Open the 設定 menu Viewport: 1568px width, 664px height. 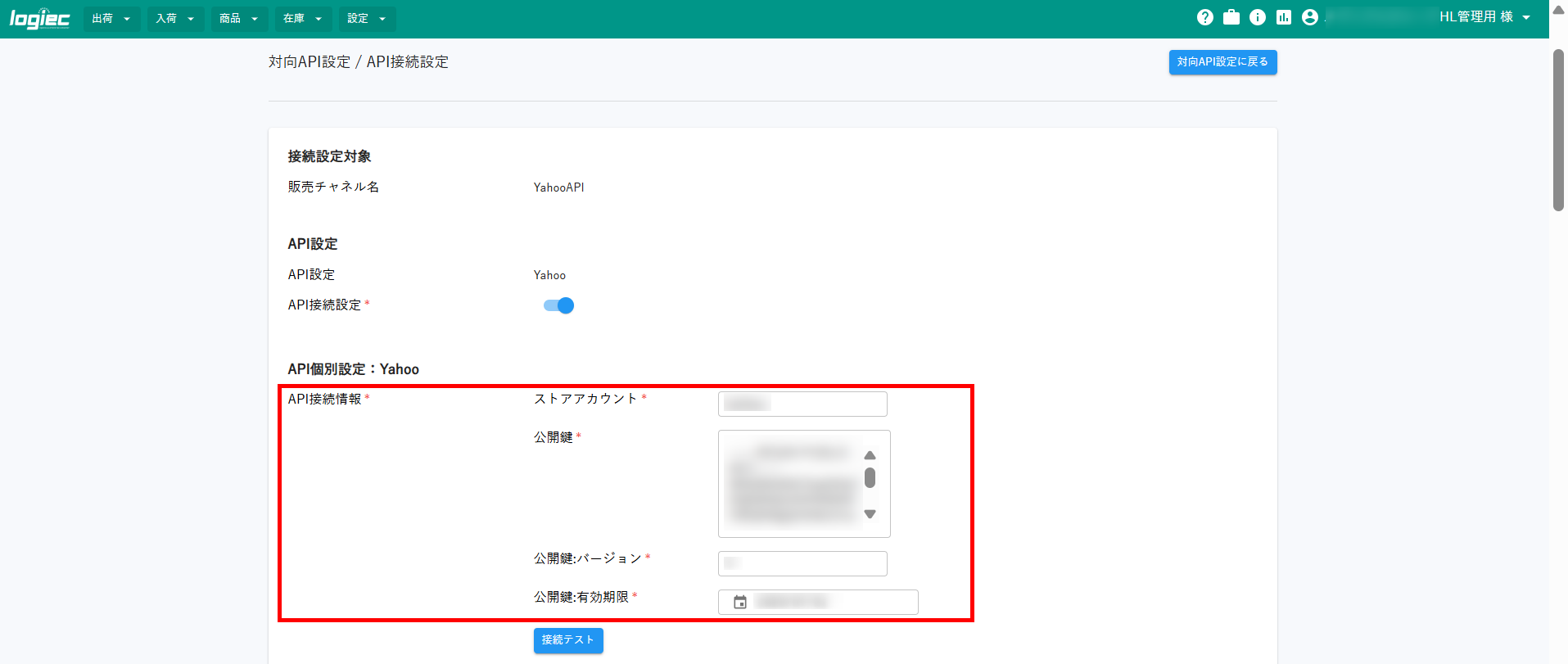point(366,19)
